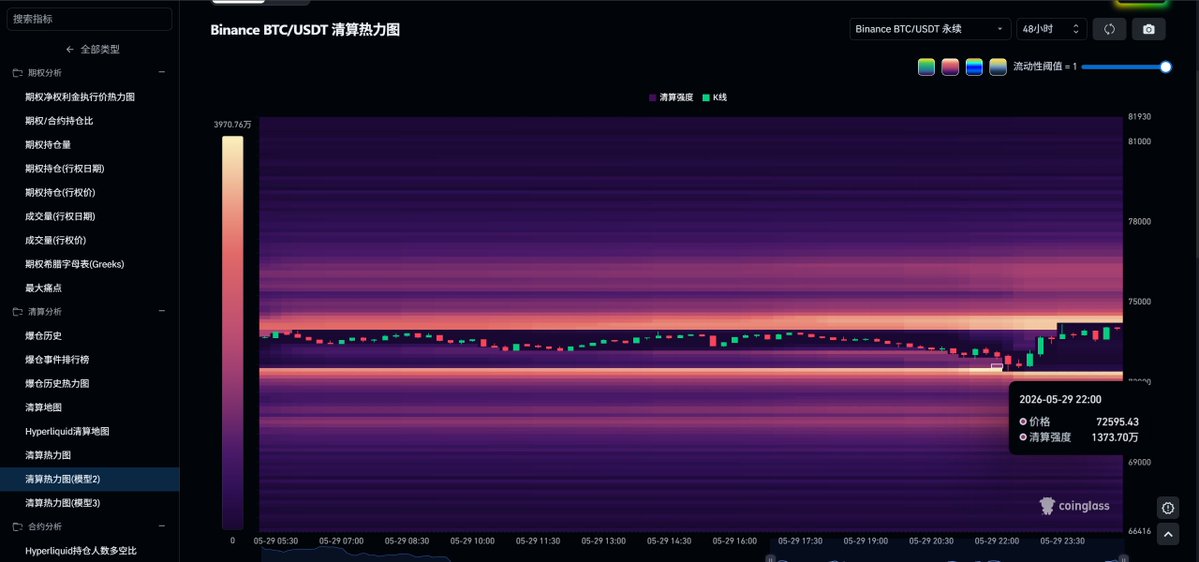Open 期权持仓量 page
This screenshot has width=1199, height=562.
pyautogui.click(x=47, y=145)
